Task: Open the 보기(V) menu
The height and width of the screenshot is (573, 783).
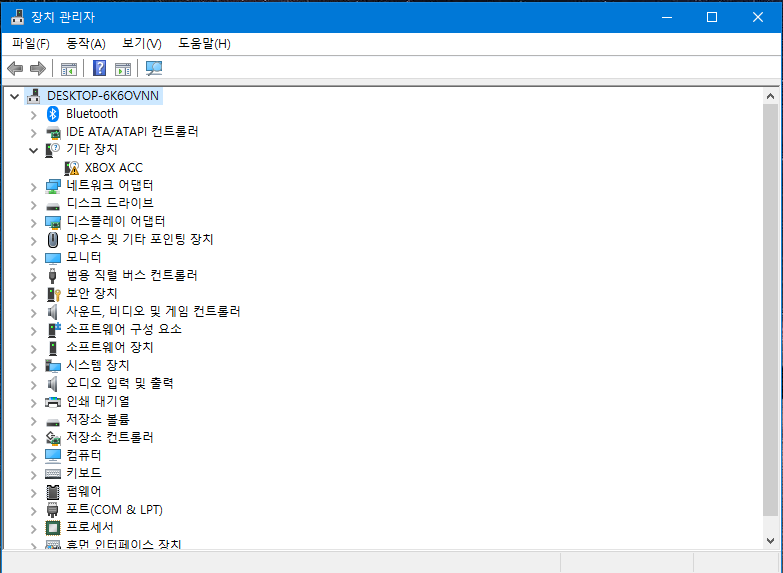Action: (x=141, y=44)
